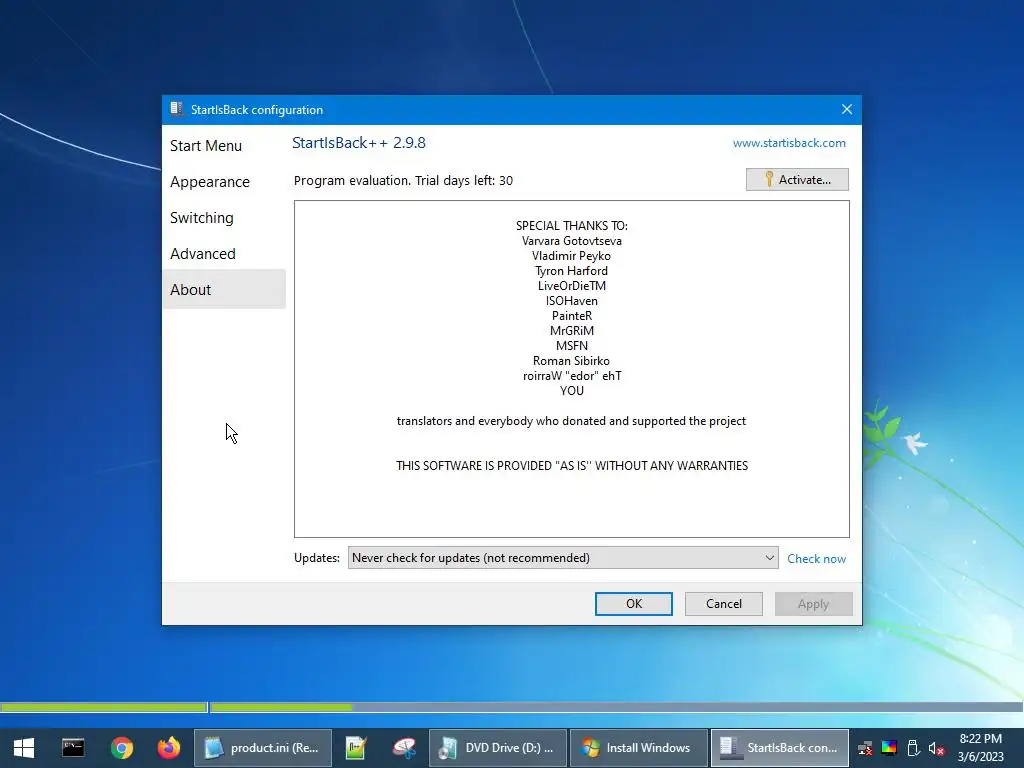Open the Snipping Tool taskbar icon
The width and height of the screenshot is (1024, 768).
tap(404, 748)
